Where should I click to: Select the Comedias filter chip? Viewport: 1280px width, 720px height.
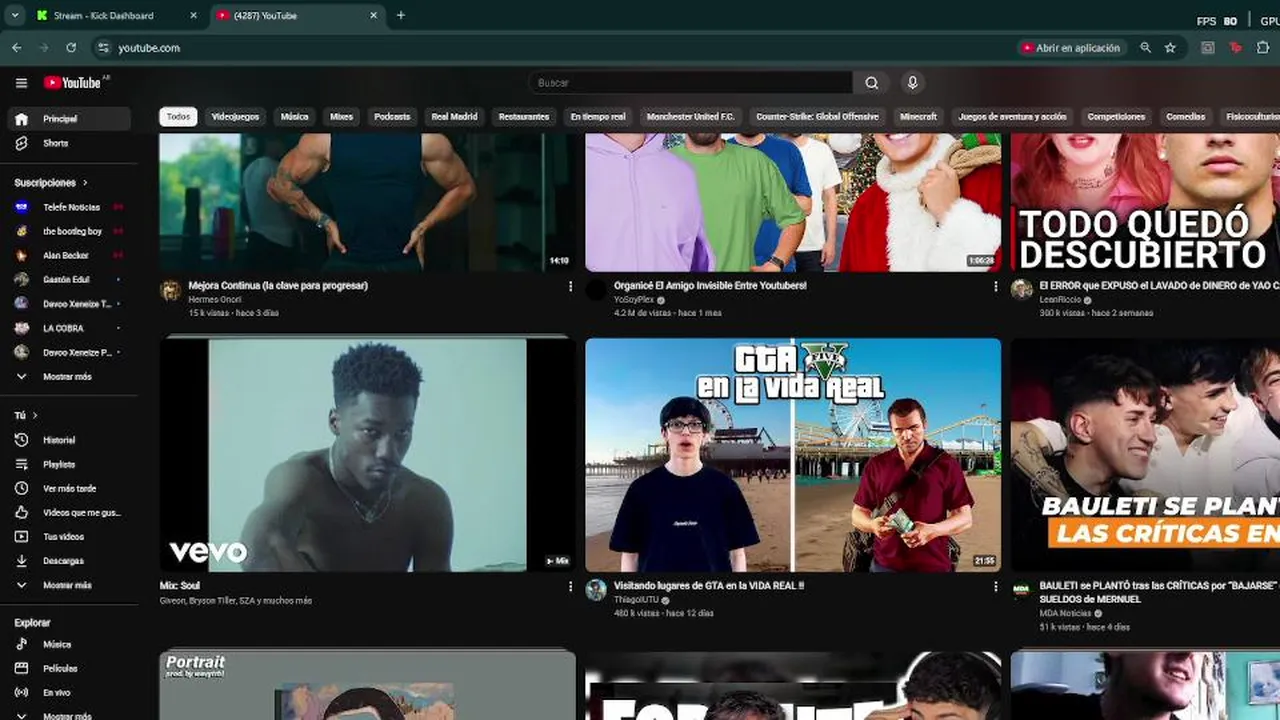point(1185,117)
